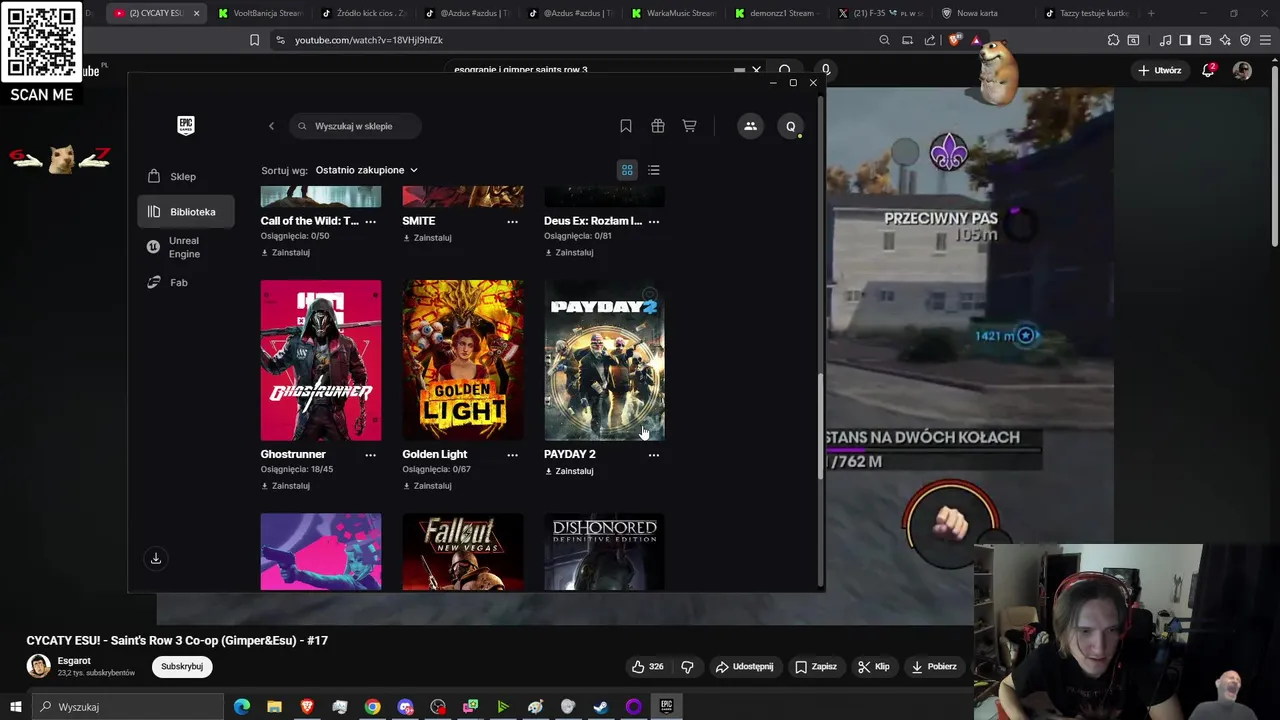The height and width of the screenshot is (720, 1280).
Task: Open the gift redeem icon in the Epic launcher
Action: coord(658,126)
